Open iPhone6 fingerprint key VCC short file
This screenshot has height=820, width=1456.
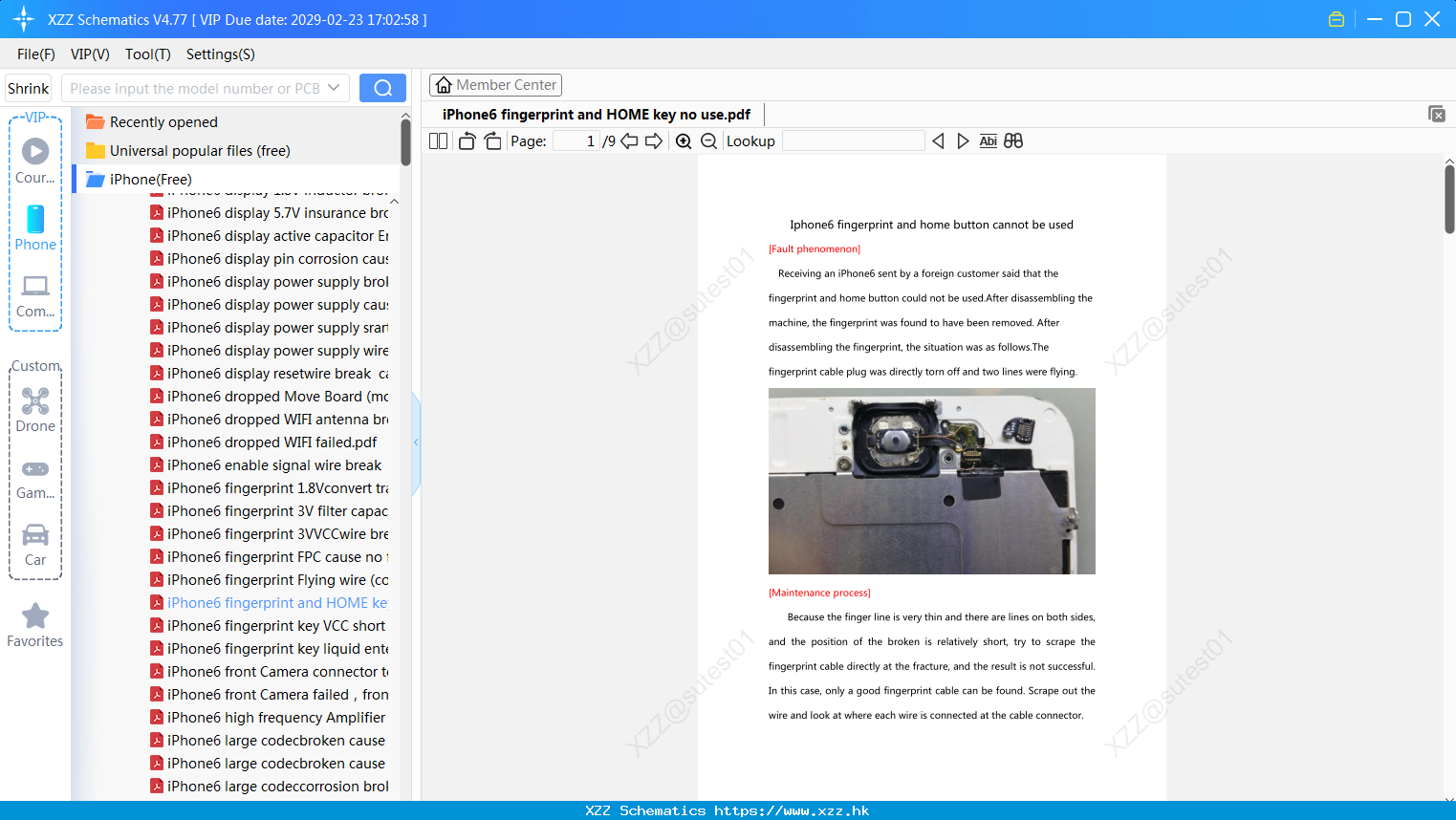coord(268,626)
